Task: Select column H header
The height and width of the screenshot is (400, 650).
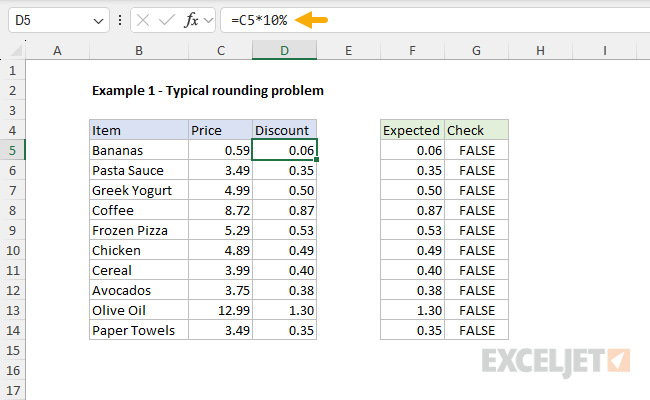Action: [x=540, y=51]
